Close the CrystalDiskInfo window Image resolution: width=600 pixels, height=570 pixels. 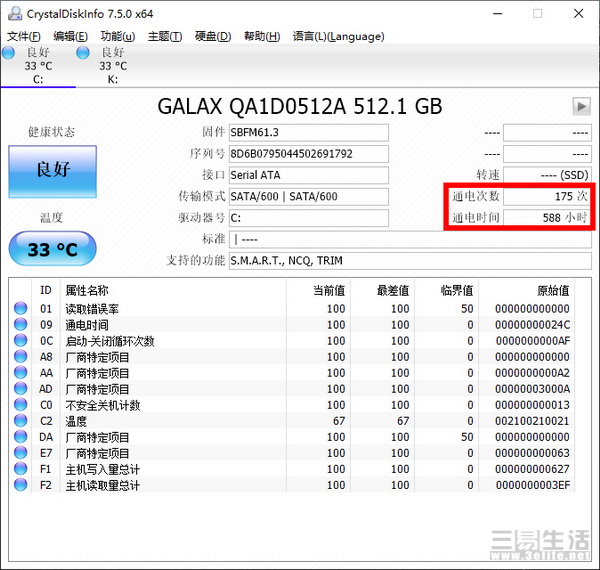(x=579, y=14)
